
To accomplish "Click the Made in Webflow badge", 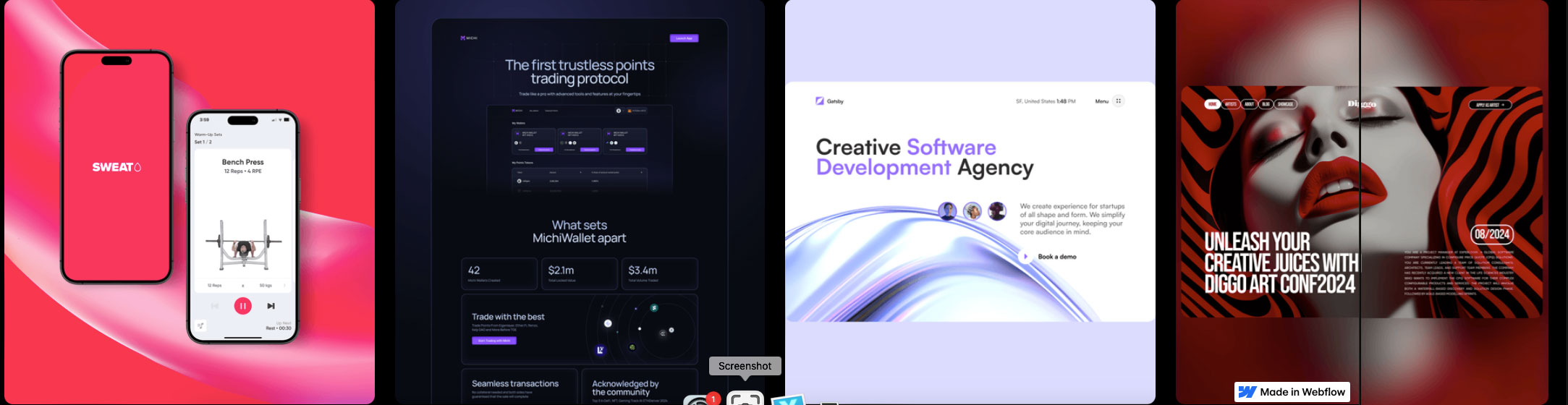I will point(1292,392).
